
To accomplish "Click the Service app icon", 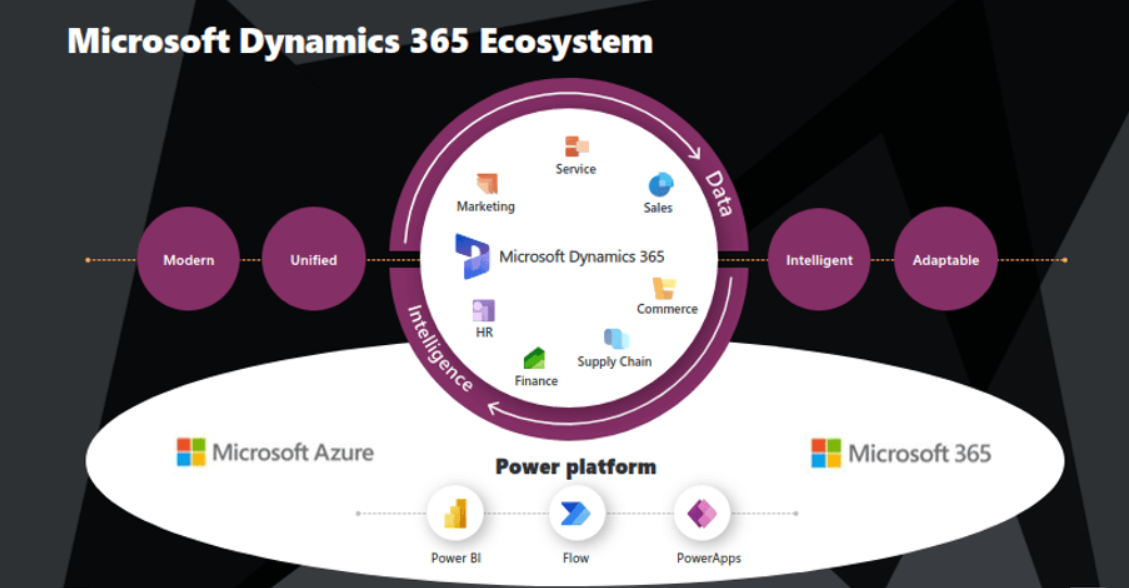I will (577, 146).
